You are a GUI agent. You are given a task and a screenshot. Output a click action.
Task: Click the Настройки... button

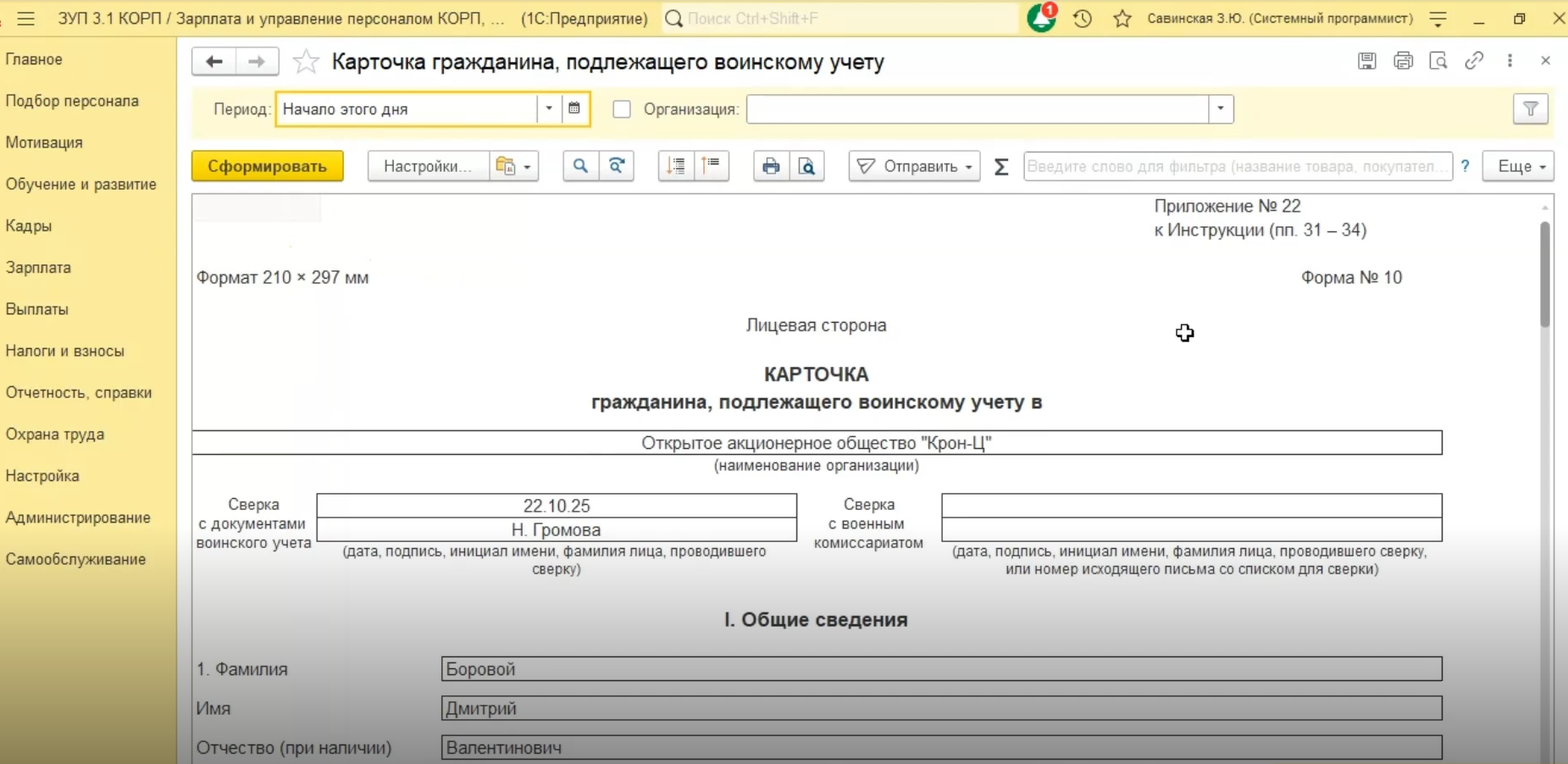pyautogui.click(x=427, y=166)
